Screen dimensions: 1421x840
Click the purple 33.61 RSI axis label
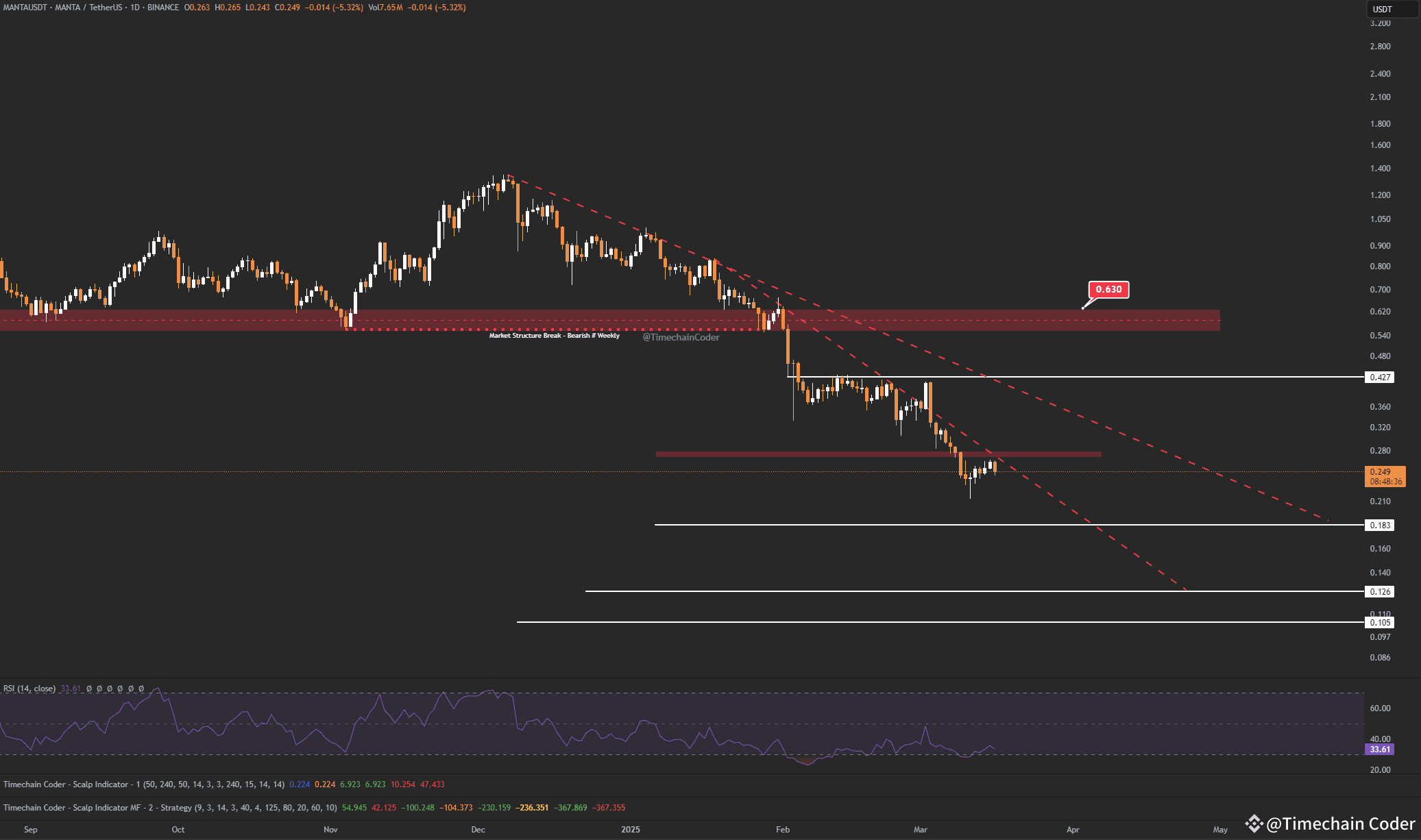1380,750
